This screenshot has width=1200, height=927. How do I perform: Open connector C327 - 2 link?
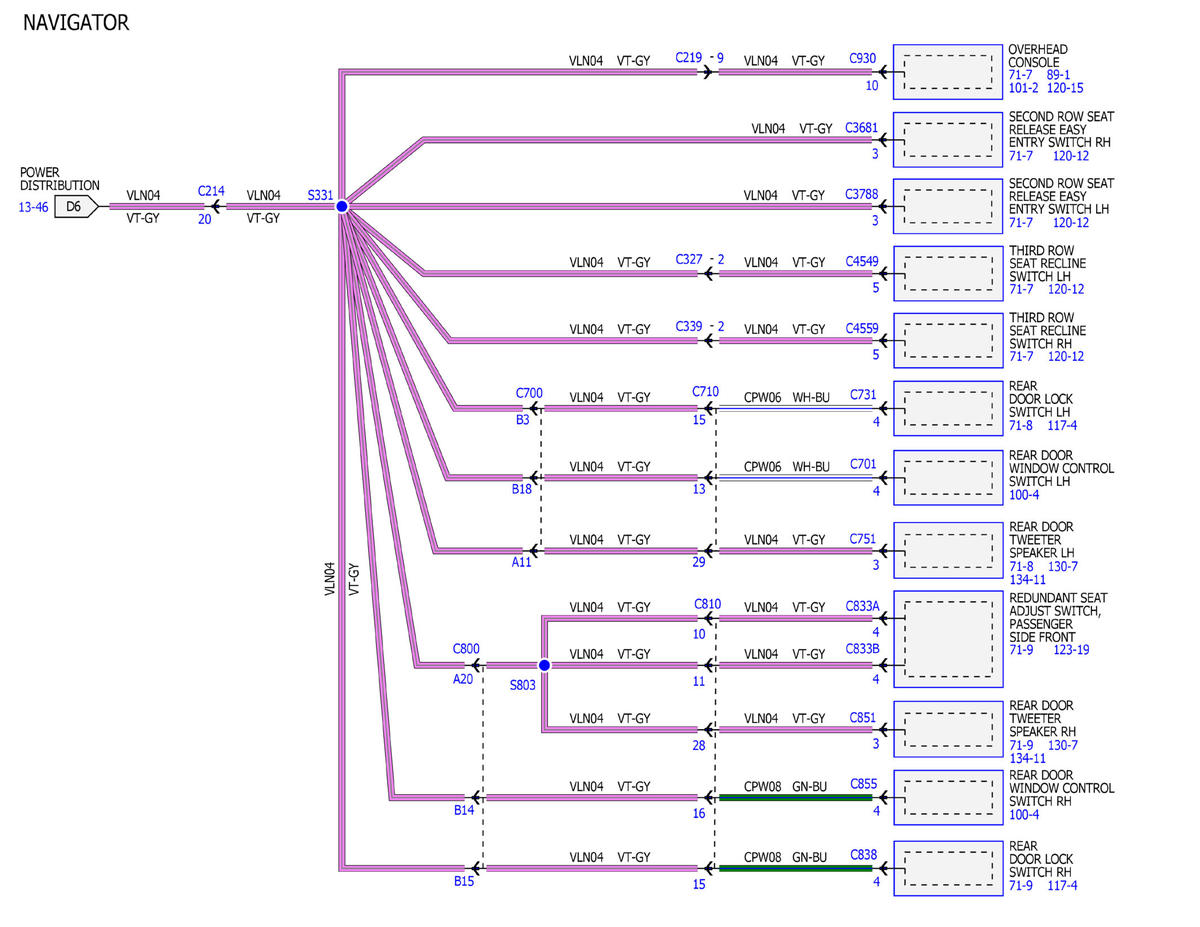point(699,259)
